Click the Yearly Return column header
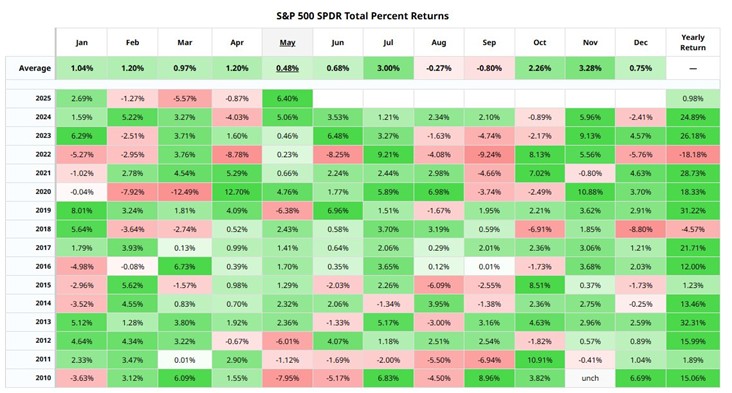Image resolution: width=732 pixels, height=393 pixels. coord(693,42)
